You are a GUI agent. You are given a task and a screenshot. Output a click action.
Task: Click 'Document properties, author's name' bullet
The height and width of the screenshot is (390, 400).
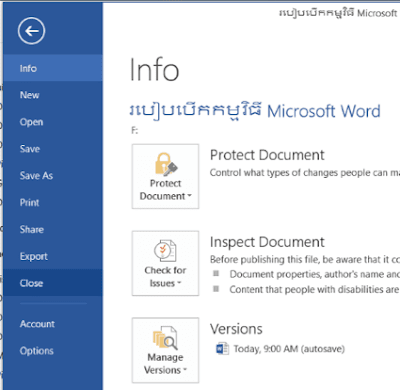pyautogui.click(x=314, y=274)
